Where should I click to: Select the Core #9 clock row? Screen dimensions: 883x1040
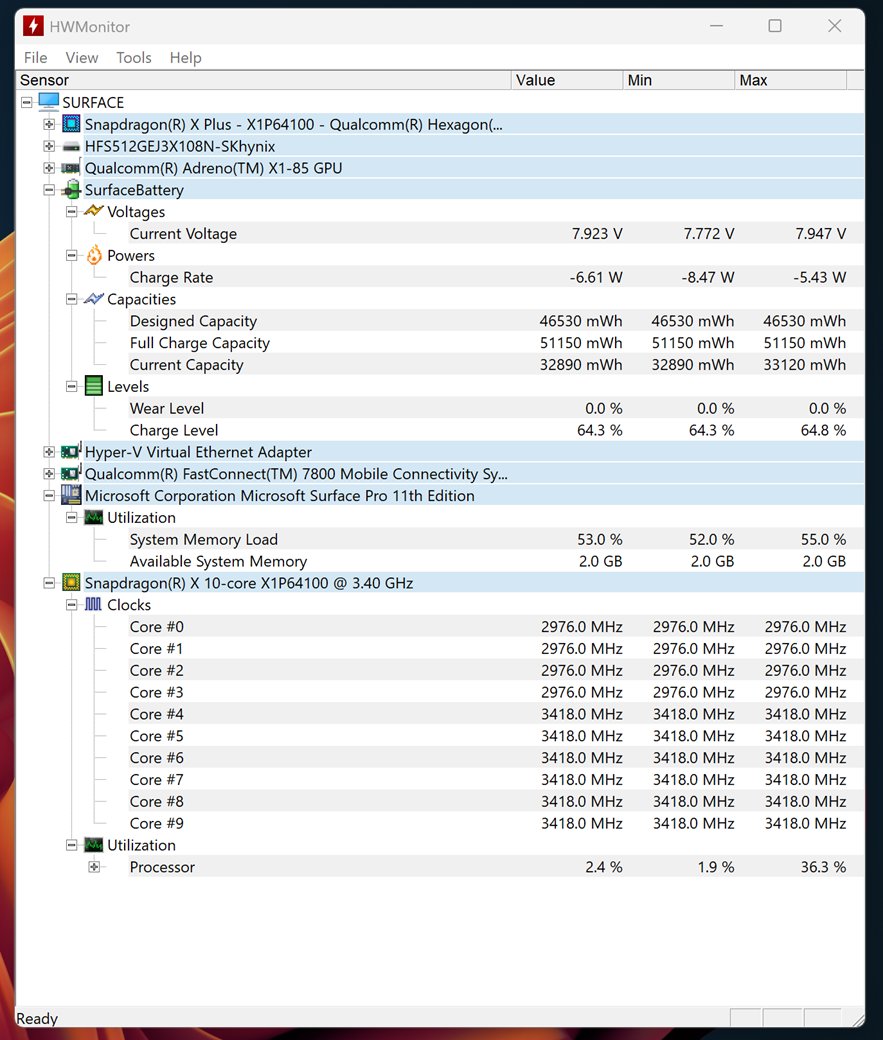click(496, 823)
